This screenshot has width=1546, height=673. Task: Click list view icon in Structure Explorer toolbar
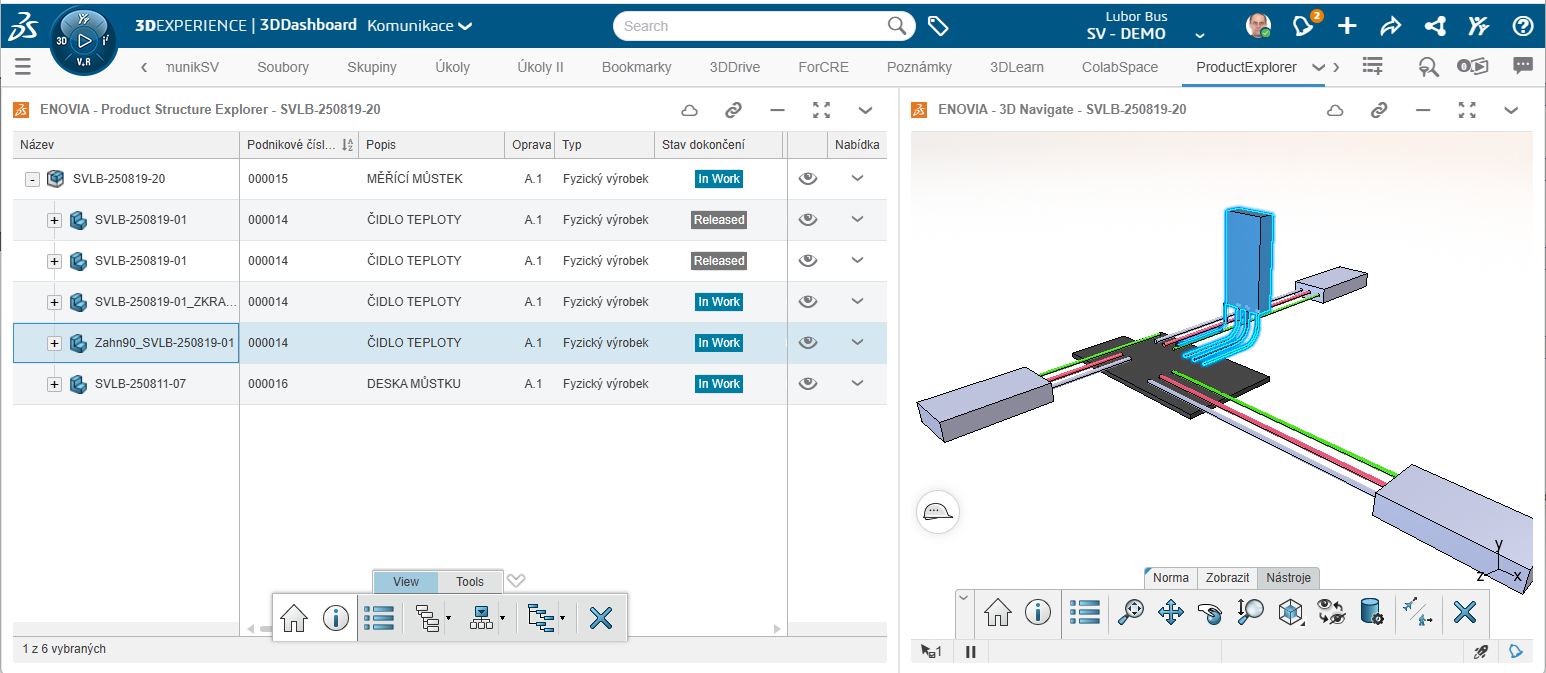pos(379,618)
